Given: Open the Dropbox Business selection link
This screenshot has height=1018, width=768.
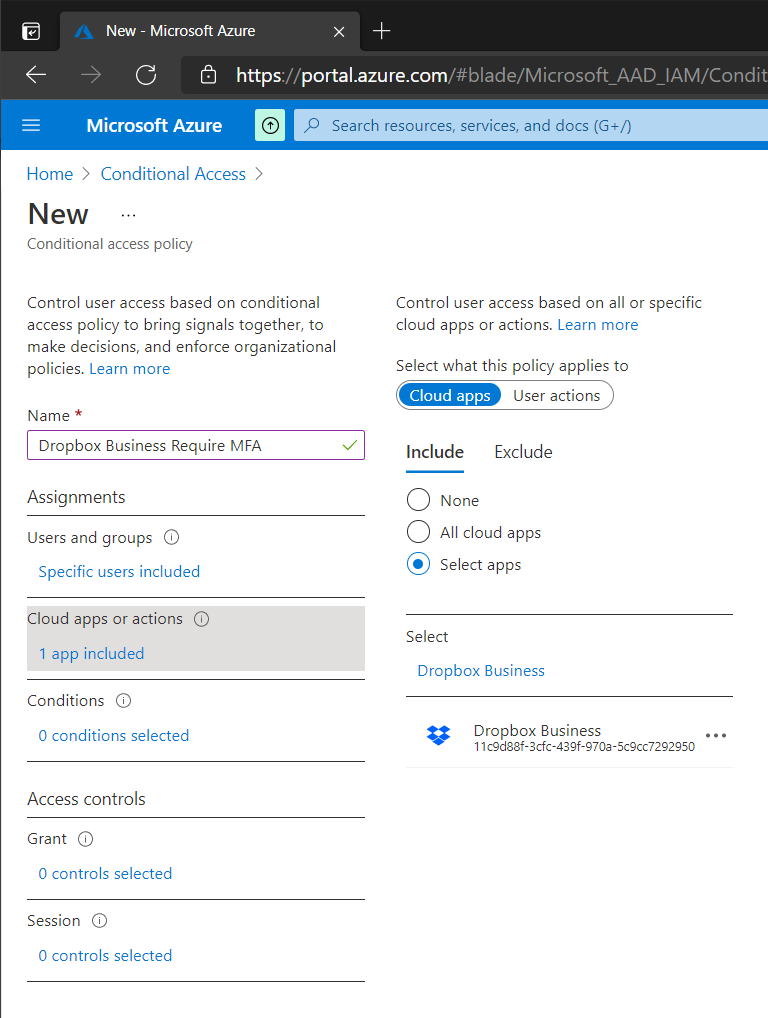Looking at the screenshot, I should pyautogui.click(x=481, y=671).
